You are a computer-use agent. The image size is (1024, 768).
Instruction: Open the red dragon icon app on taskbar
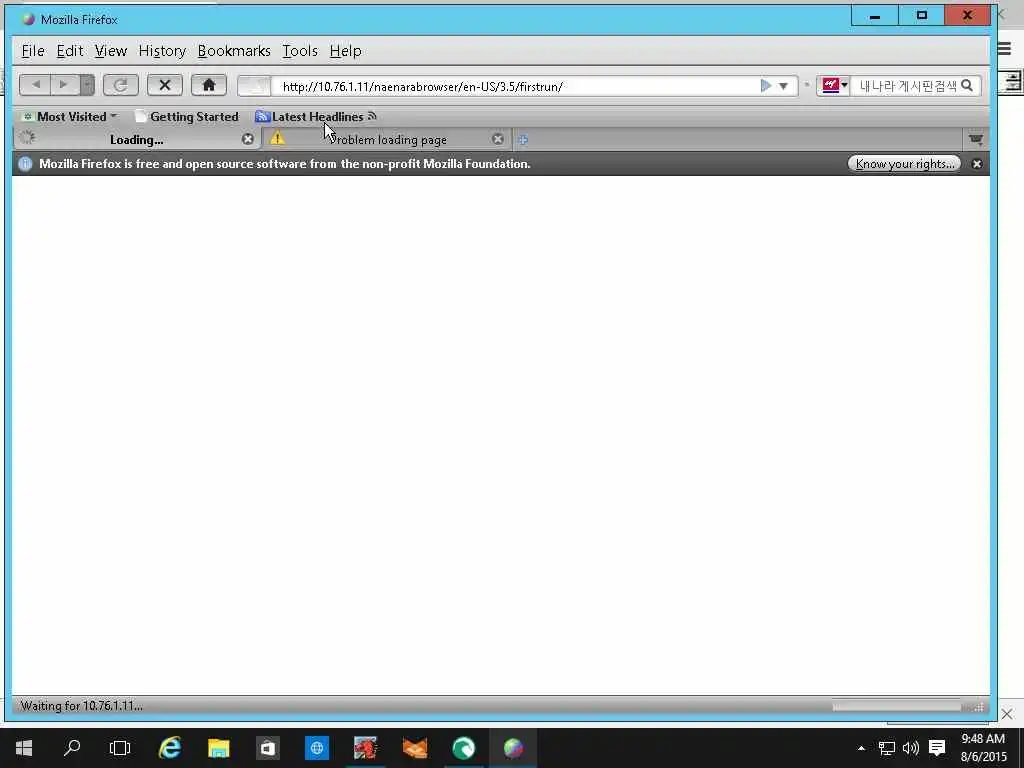point(366,748)
